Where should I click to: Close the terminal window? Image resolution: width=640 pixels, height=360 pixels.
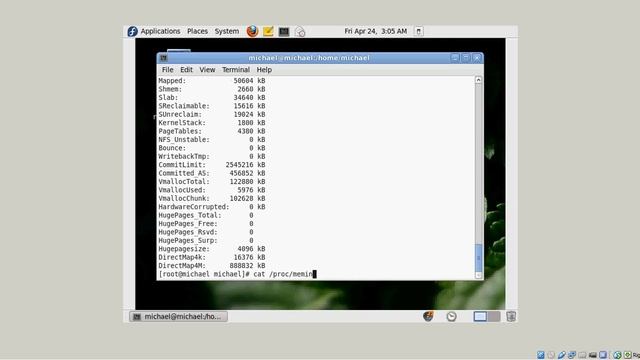point(477,58)
